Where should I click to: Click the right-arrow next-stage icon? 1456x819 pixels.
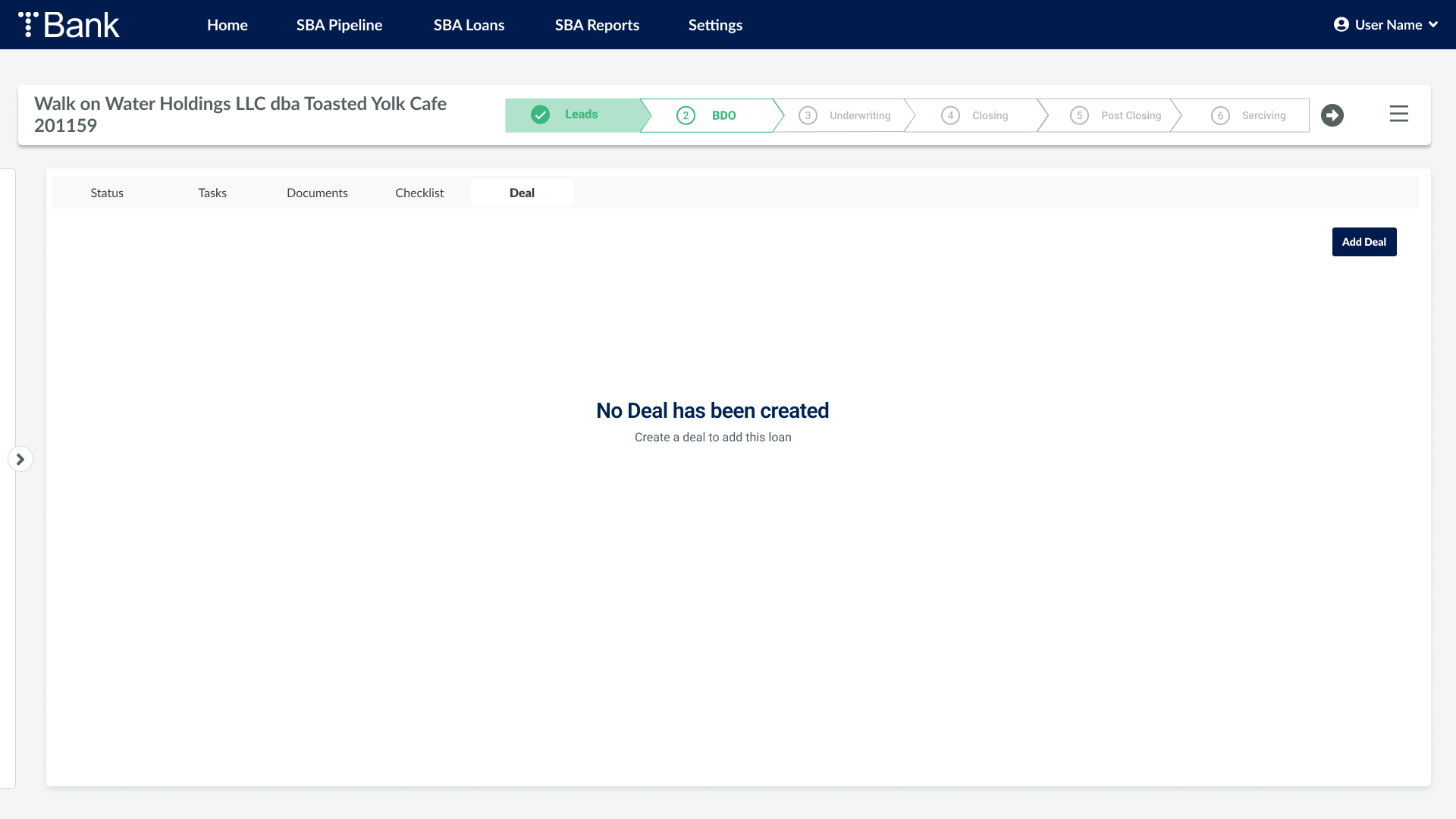point(1332,115)
